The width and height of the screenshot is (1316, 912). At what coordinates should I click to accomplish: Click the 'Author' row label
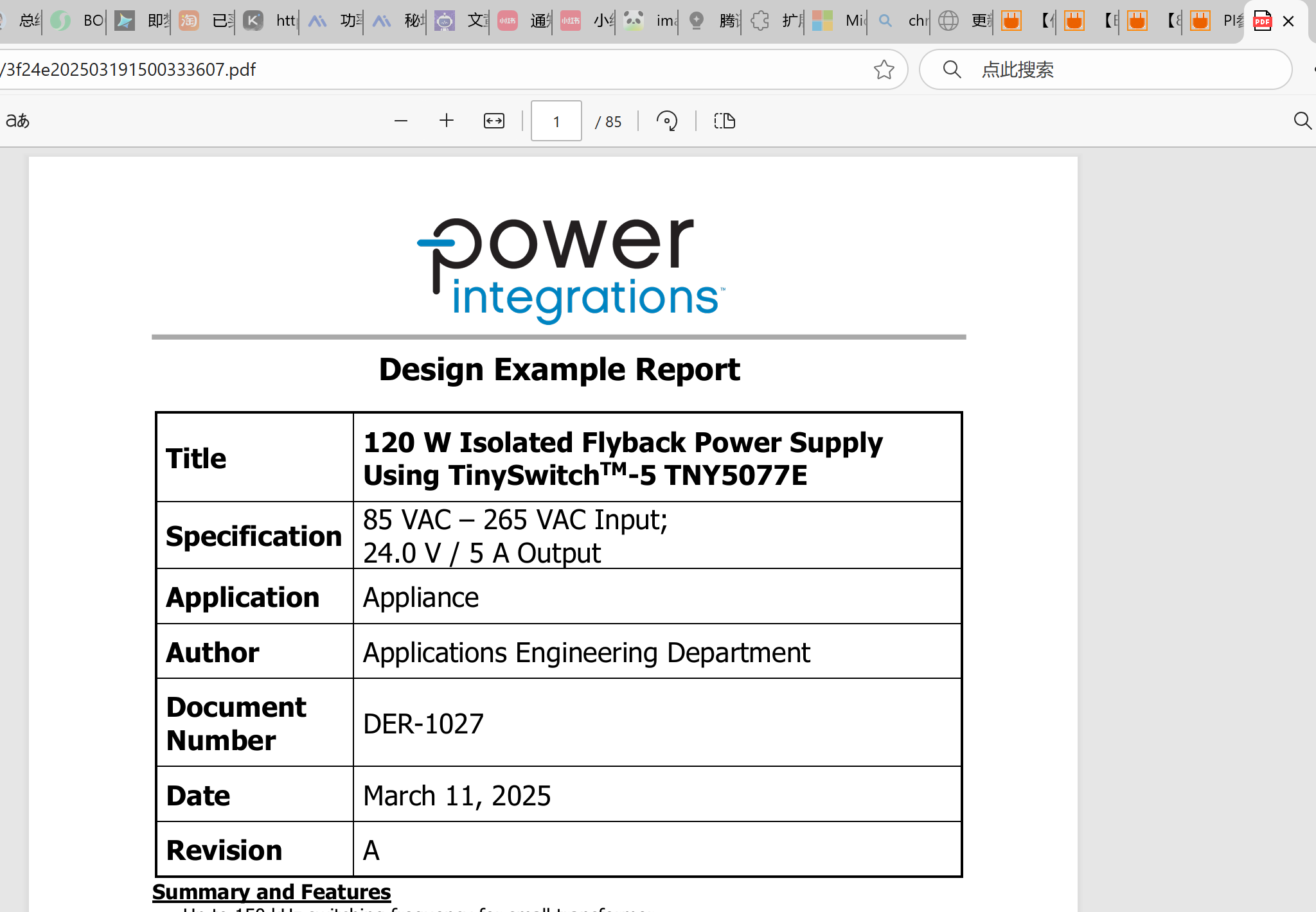pos(213,653)
